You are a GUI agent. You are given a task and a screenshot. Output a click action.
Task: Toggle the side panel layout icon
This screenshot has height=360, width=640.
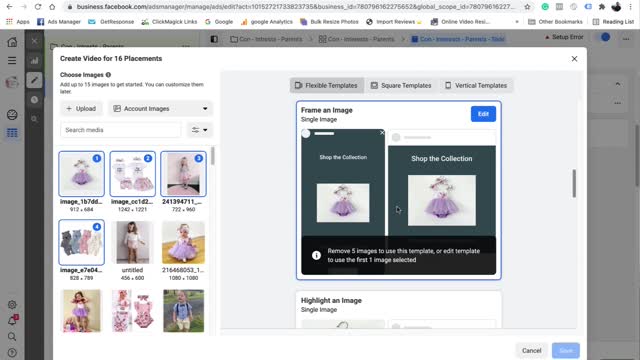point(214,39)
